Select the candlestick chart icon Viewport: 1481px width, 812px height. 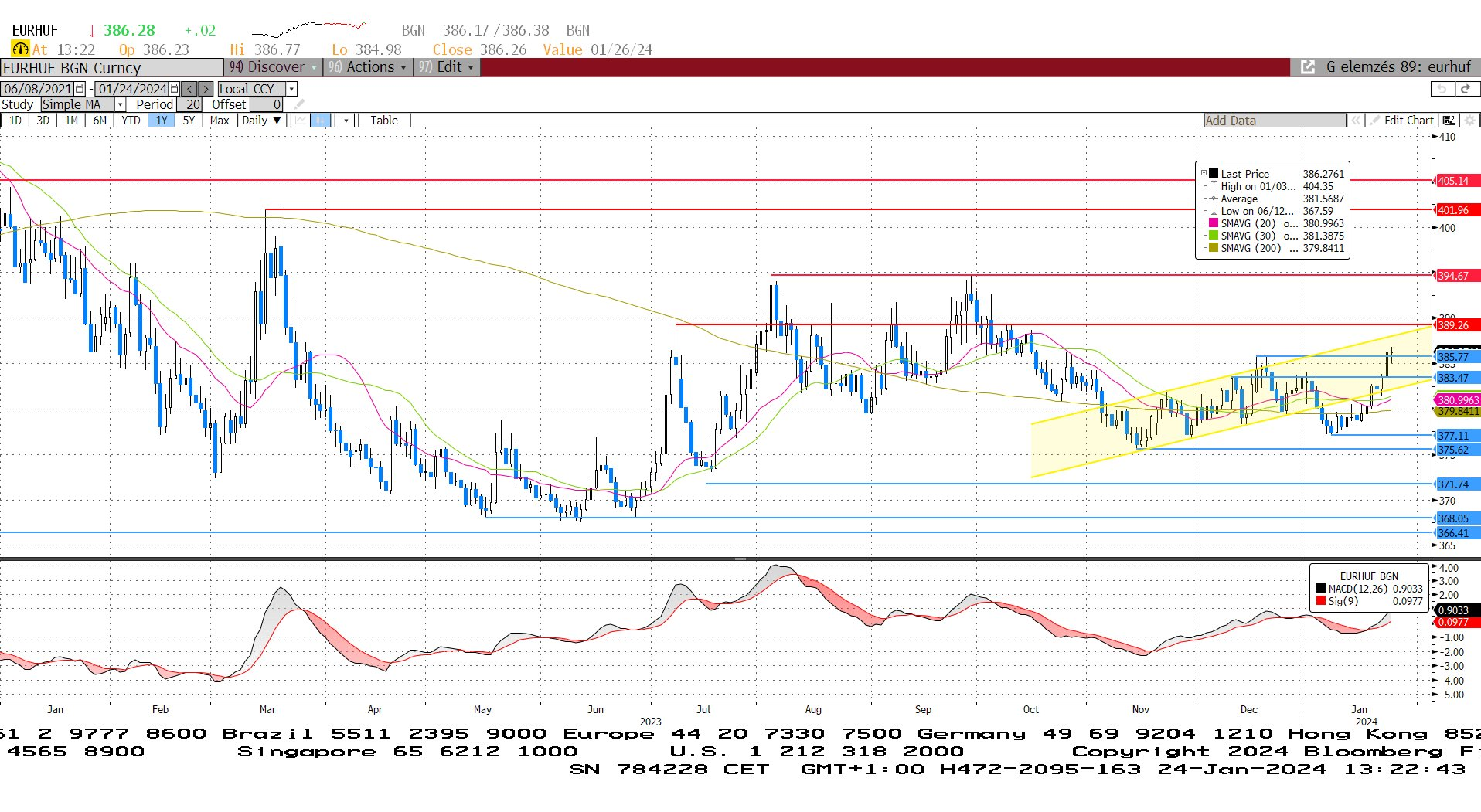coord(320,121)
